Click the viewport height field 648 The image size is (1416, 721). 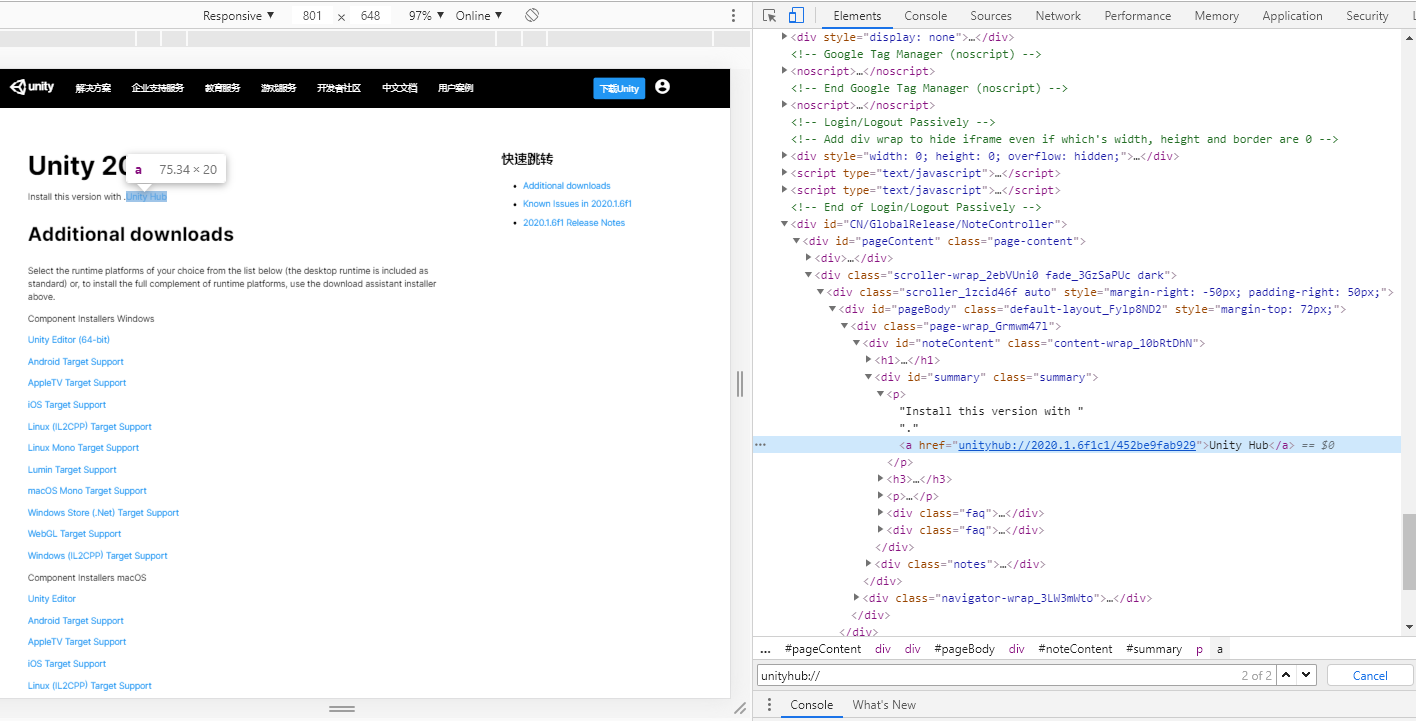(x=370, y=16)
